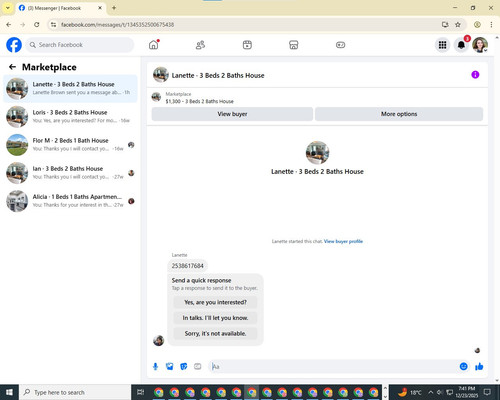The image size is (500, 400).
Task: View site information icon in address bar
Action: [x=53, y=24]
